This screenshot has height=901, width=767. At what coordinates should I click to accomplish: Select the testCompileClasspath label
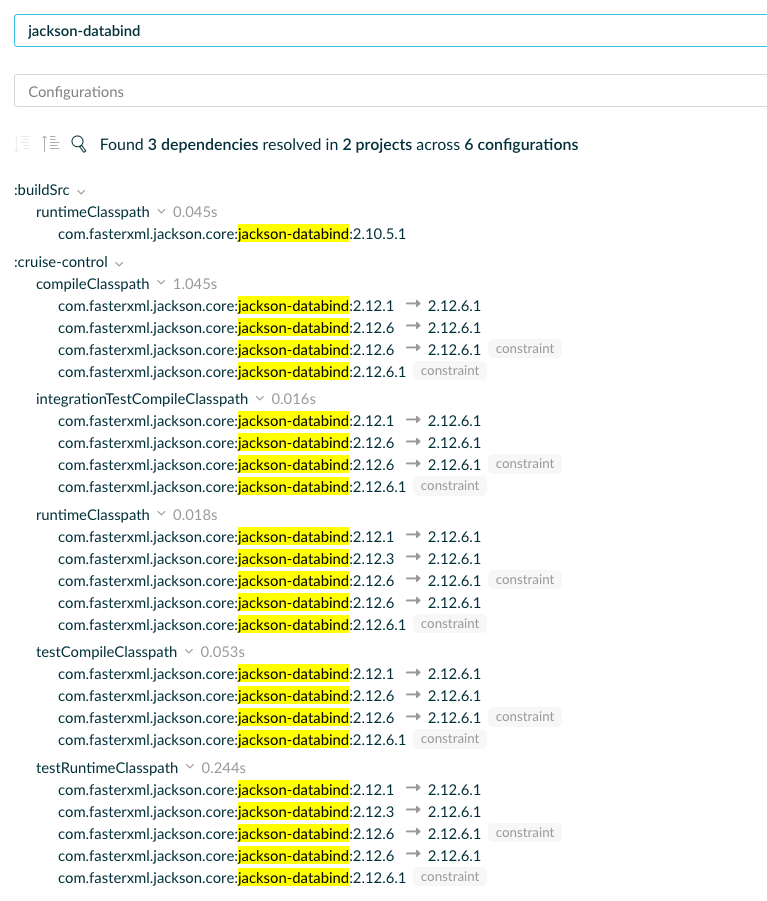(106, 652)
